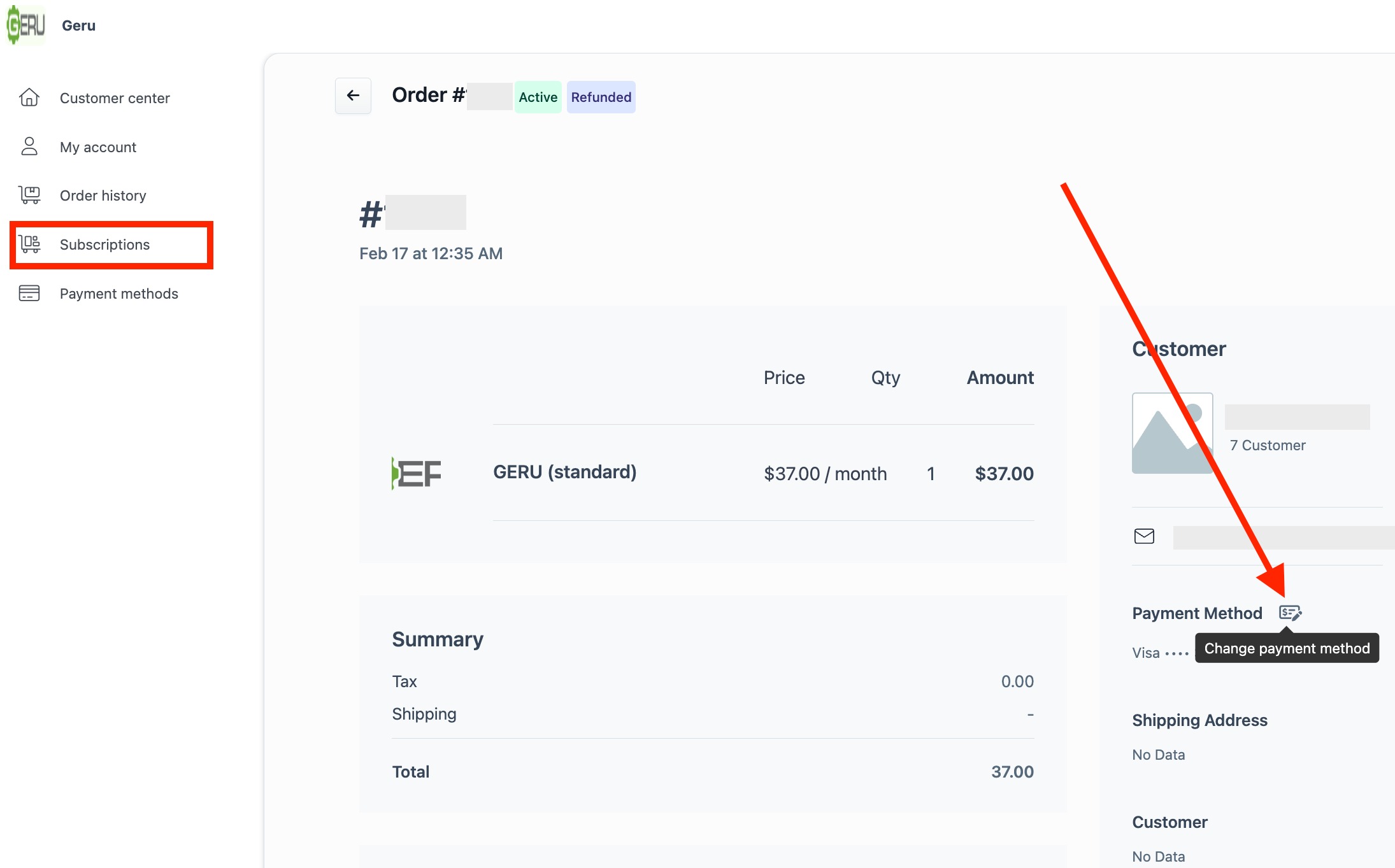Click the Shipping Address heading
This screenshot has width=1395, height=868.
pyautogui.click(x=1199, y=720)
